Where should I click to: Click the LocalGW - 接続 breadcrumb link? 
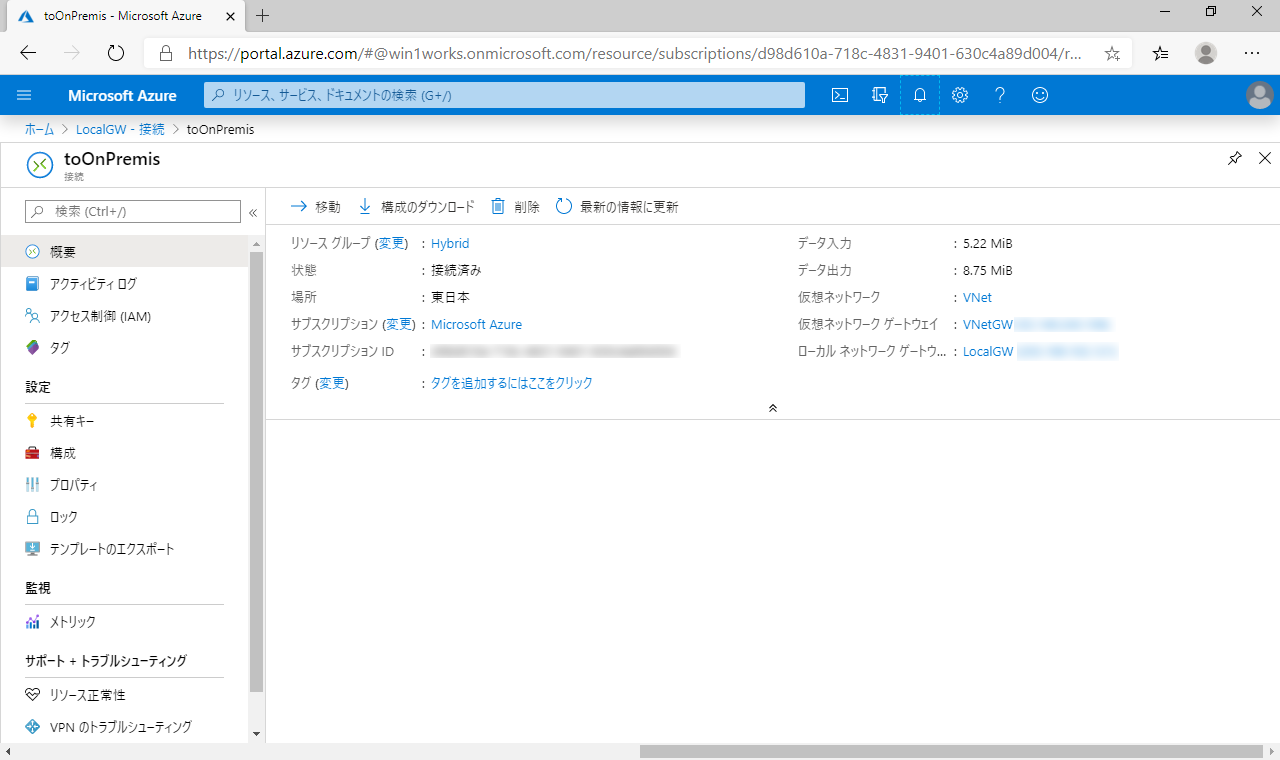120,130
